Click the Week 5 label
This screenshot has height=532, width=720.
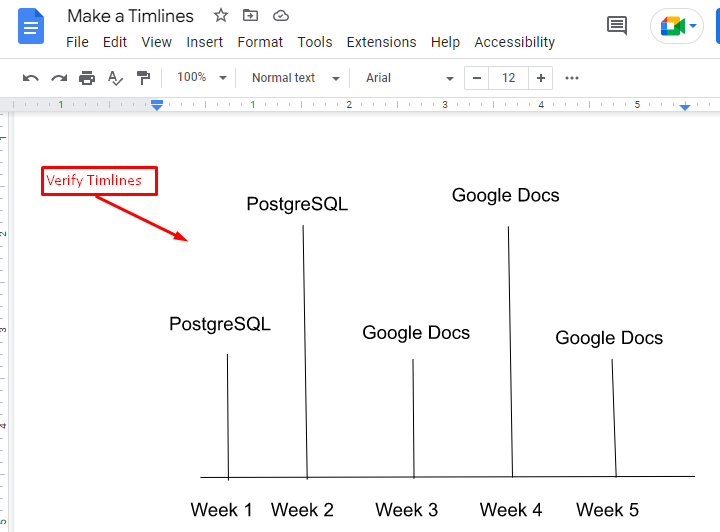607,510
